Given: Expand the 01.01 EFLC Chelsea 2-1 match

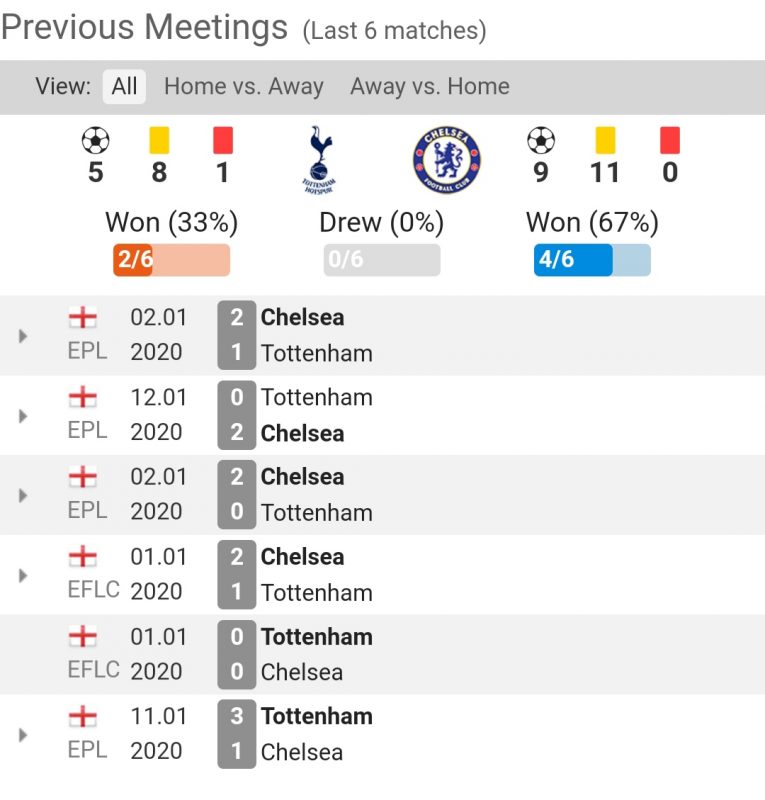Looking at the screenshot, I should click(x=23, y=575).
